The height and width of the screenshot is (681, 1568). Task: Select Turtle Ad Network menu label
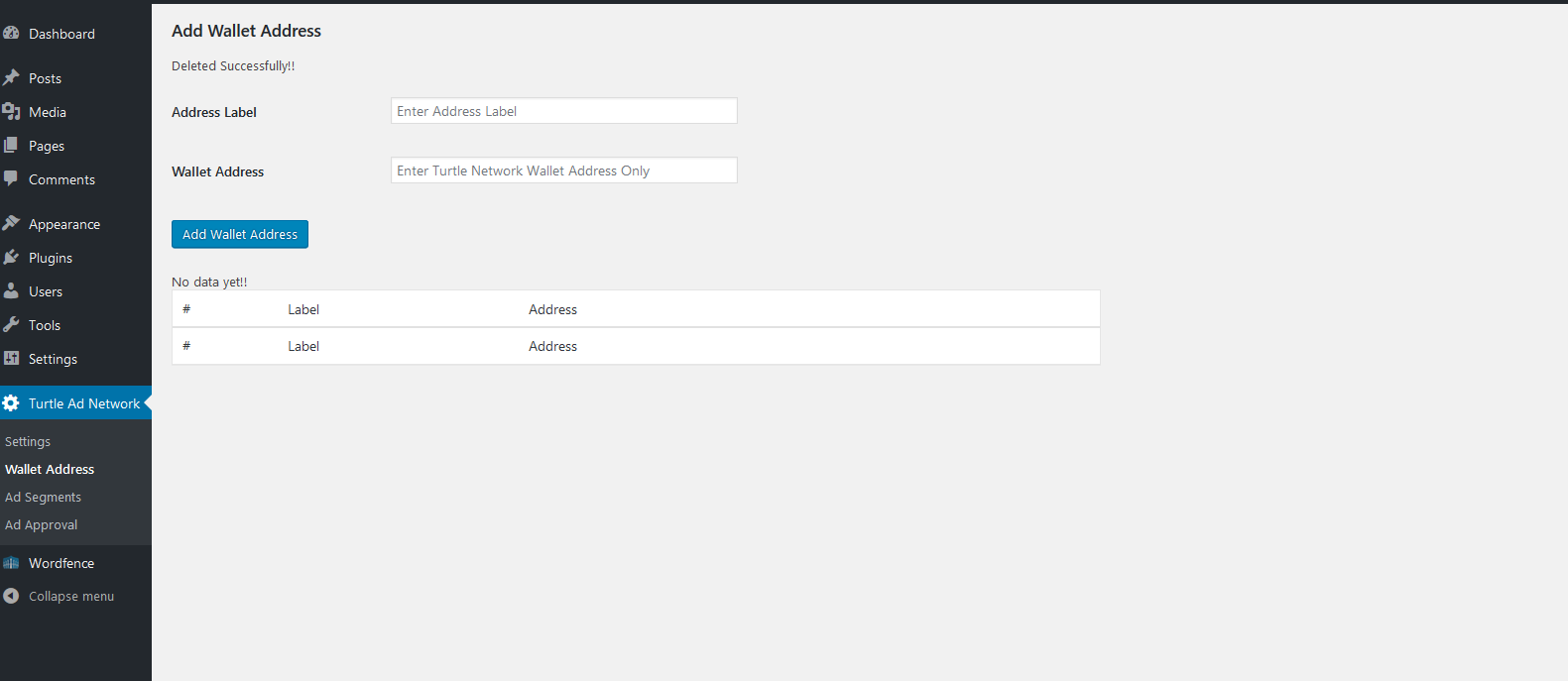(84, 403)
